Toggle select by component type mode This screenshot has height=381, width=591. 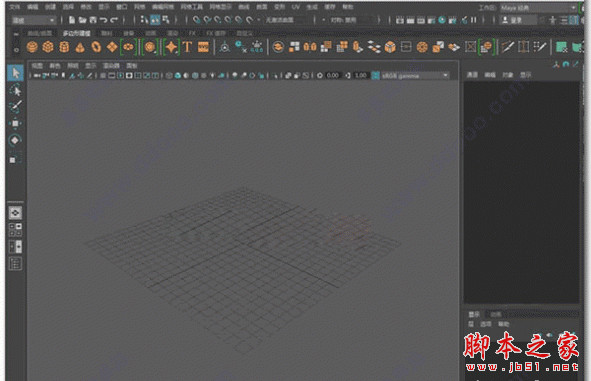[165, 20]
